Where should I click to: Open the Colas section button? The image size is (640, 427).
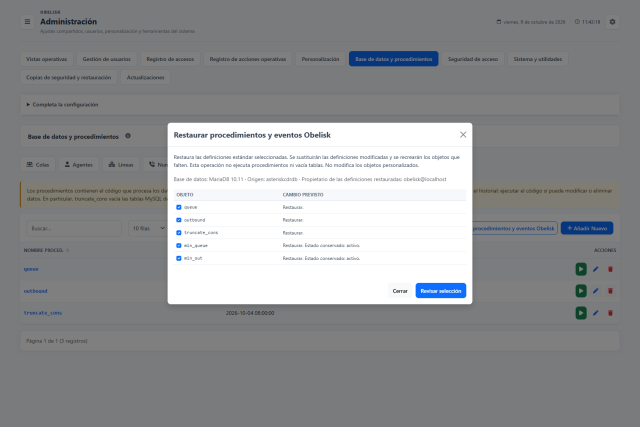point(38,165)
